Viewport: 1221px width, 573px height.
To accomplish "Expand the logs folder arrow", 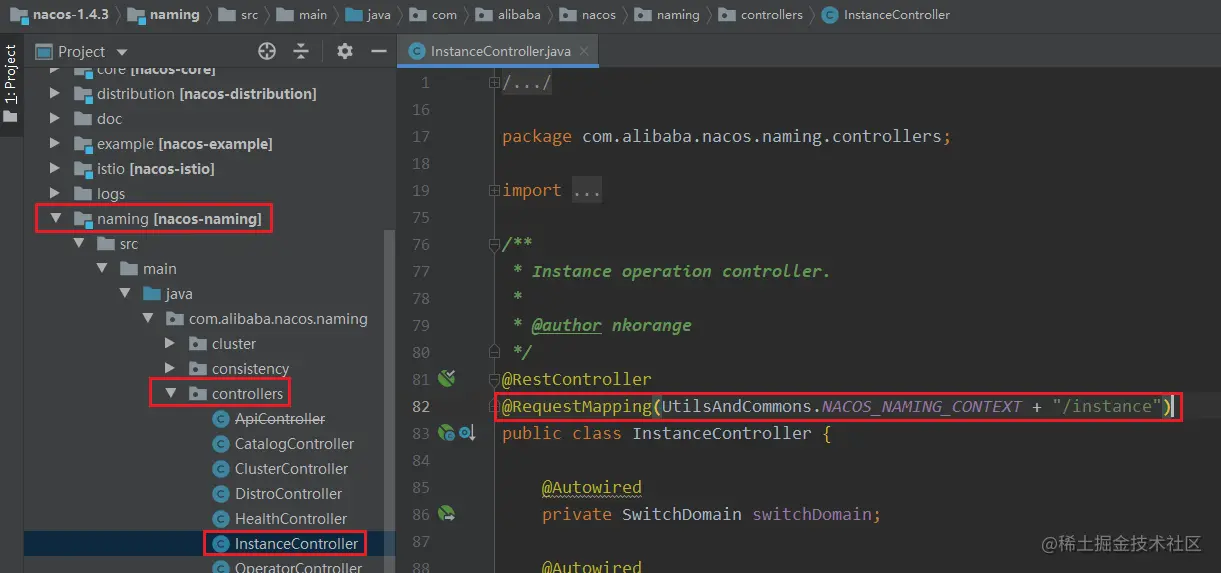I will click(56, 194).
